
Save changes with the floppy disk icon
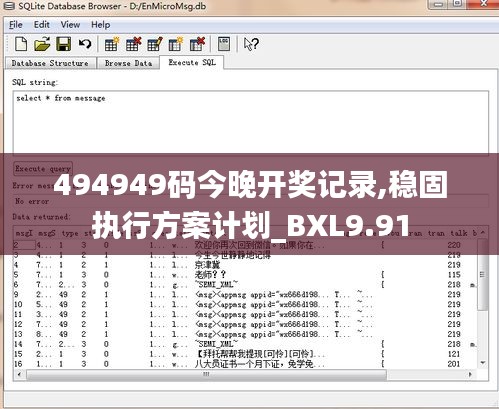(63, 44)
